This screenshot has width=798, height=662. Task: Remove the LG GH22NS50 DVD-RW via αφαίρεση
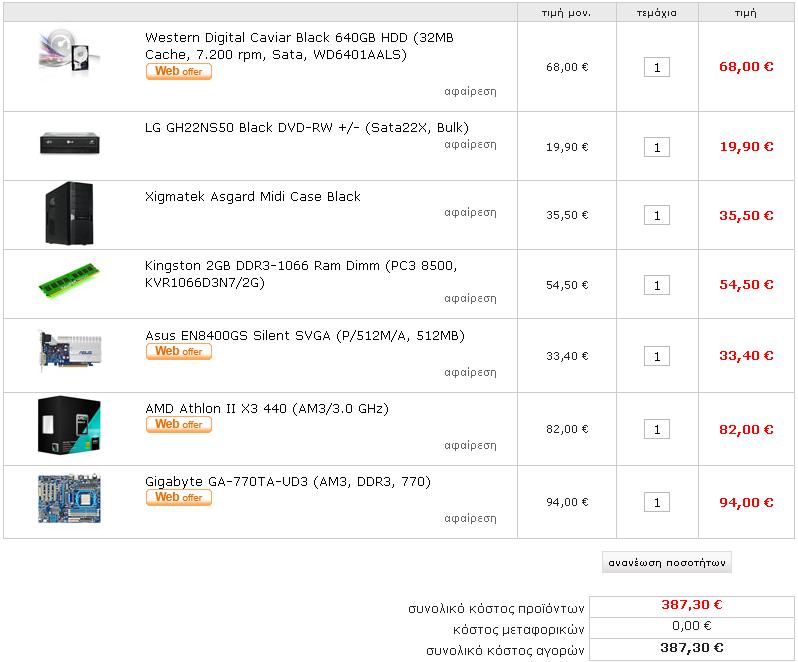[x=470, y=145]
